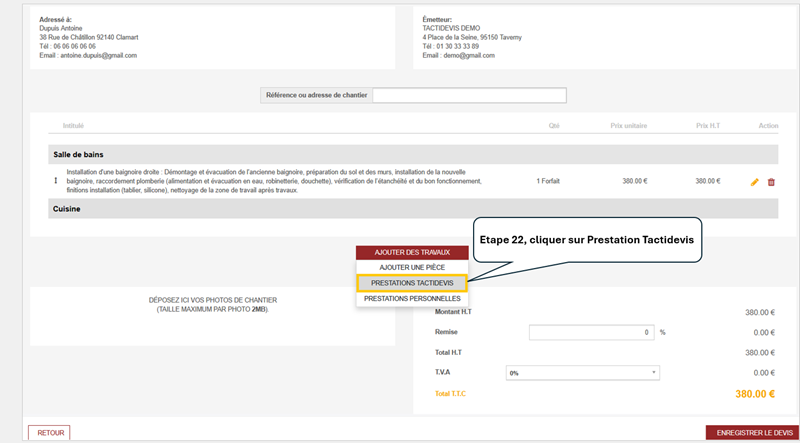800x443 pixels.
Task: Select Prestations Tactidevis menu entry
Action: [x=412, y=283]
